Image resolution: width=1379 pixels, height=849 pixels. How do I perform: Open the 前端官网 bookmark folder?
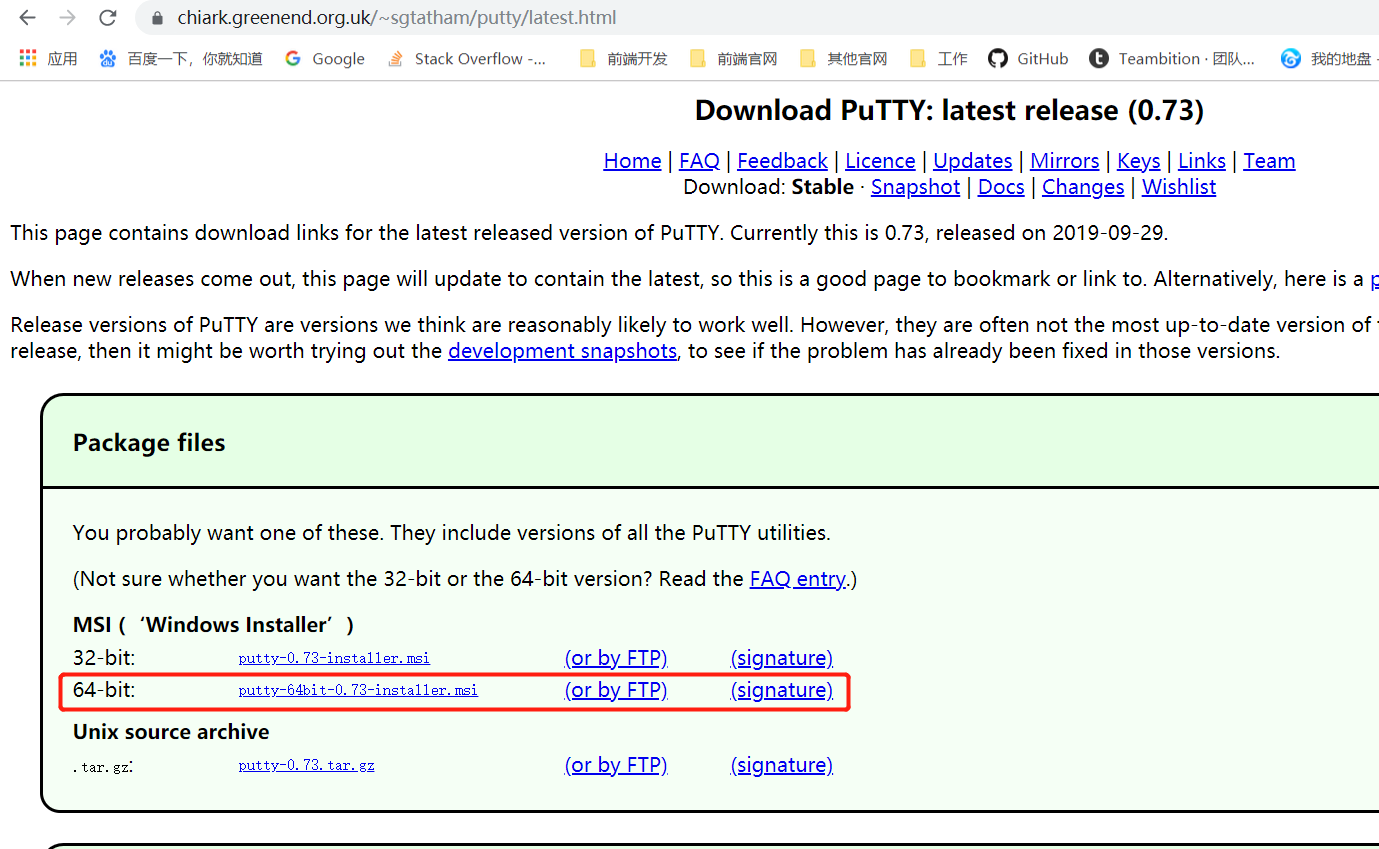point(734,59)
